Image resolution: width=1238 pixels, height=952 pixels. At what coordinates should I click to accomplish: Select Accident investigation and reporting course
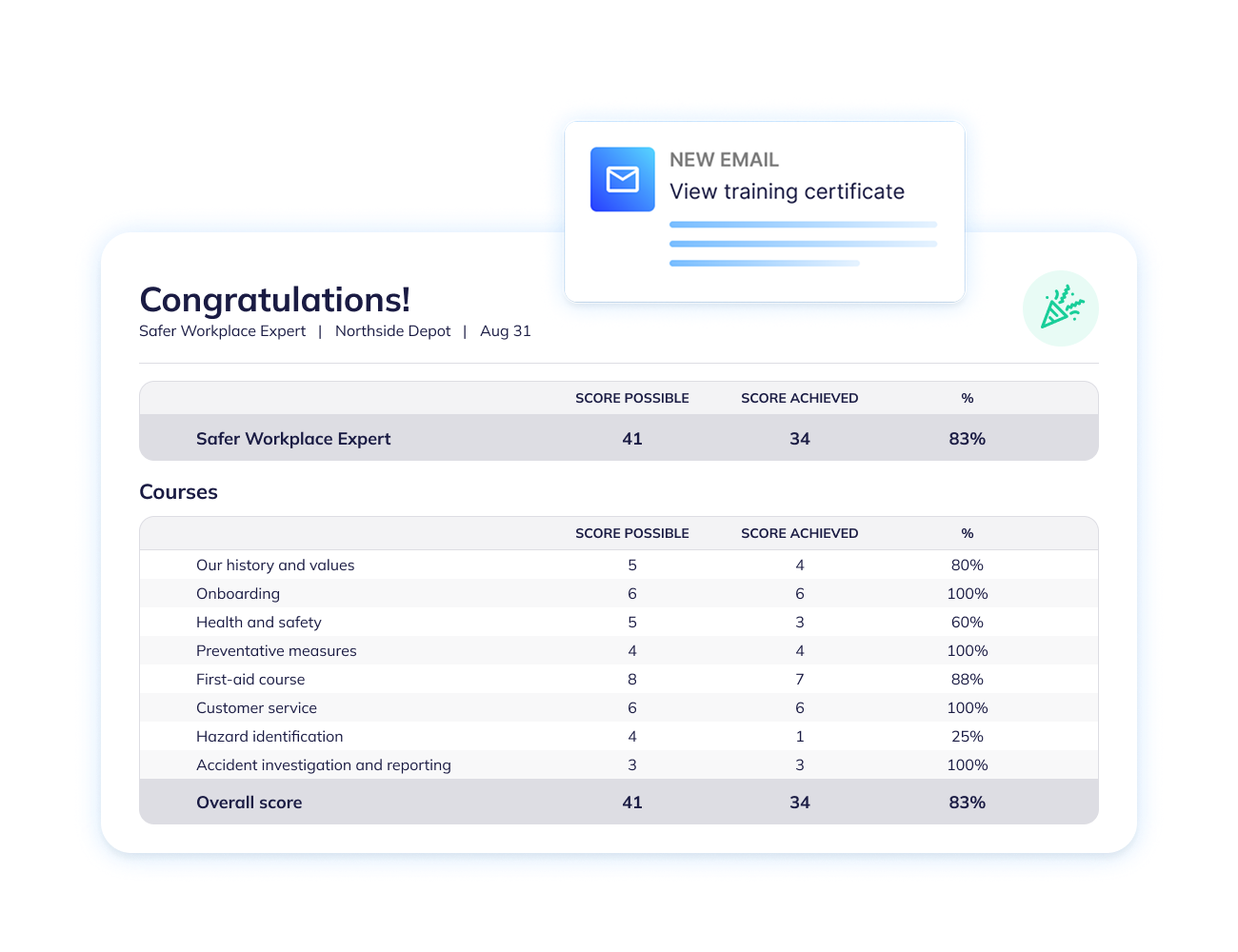(324, 764)
